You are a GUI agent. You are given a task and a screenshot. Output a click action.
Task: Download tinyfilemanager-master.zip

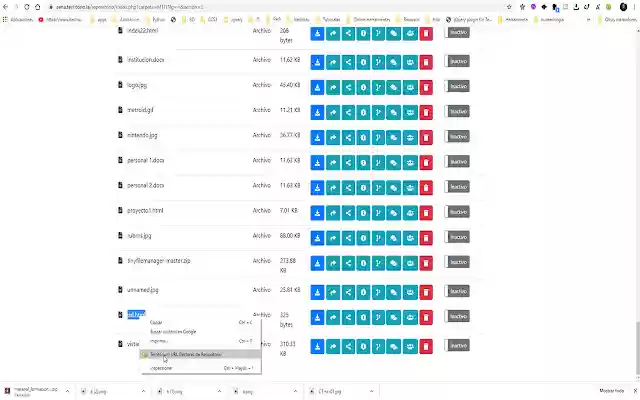[x=317, y=263]
